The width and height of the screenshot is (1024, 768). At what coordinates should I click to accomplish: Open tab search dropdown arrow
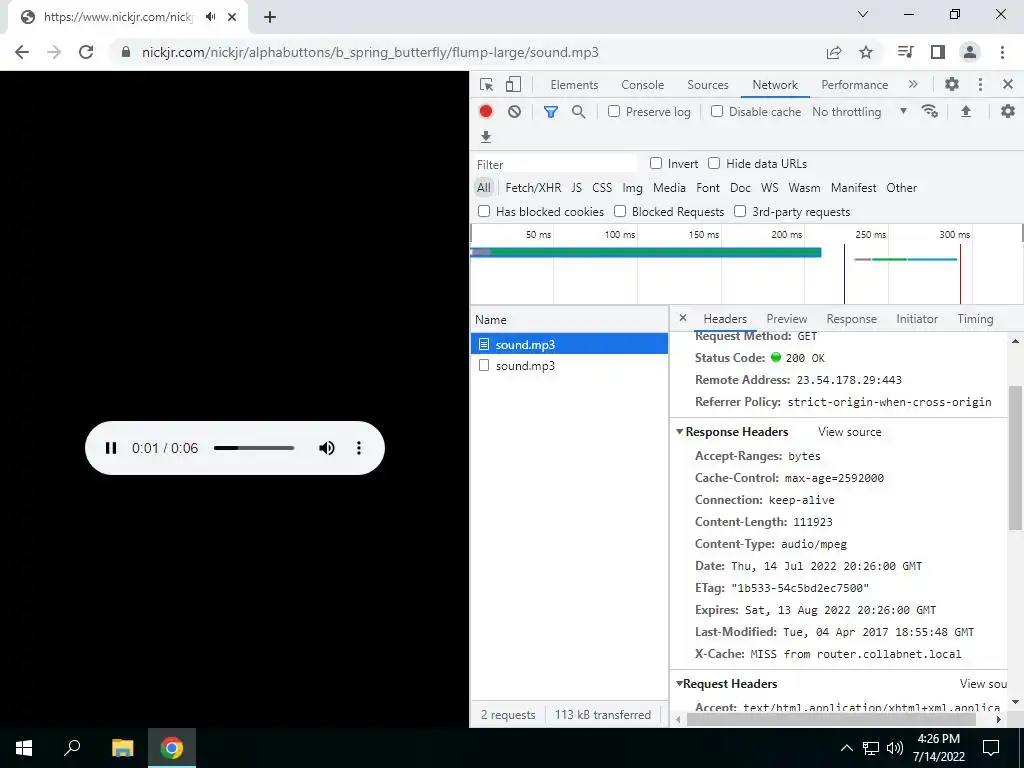tap(863, 14)
